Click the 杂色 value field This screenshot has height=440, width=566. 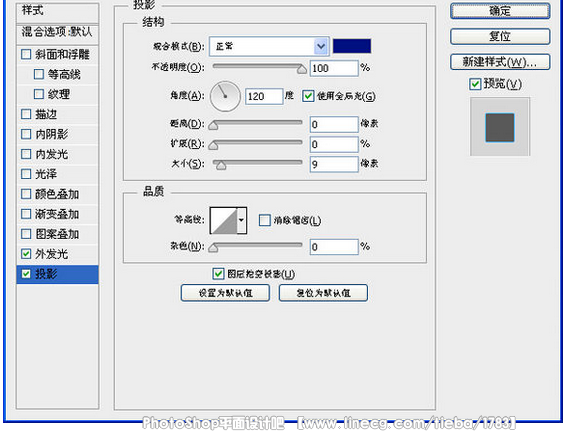[334, 247]
